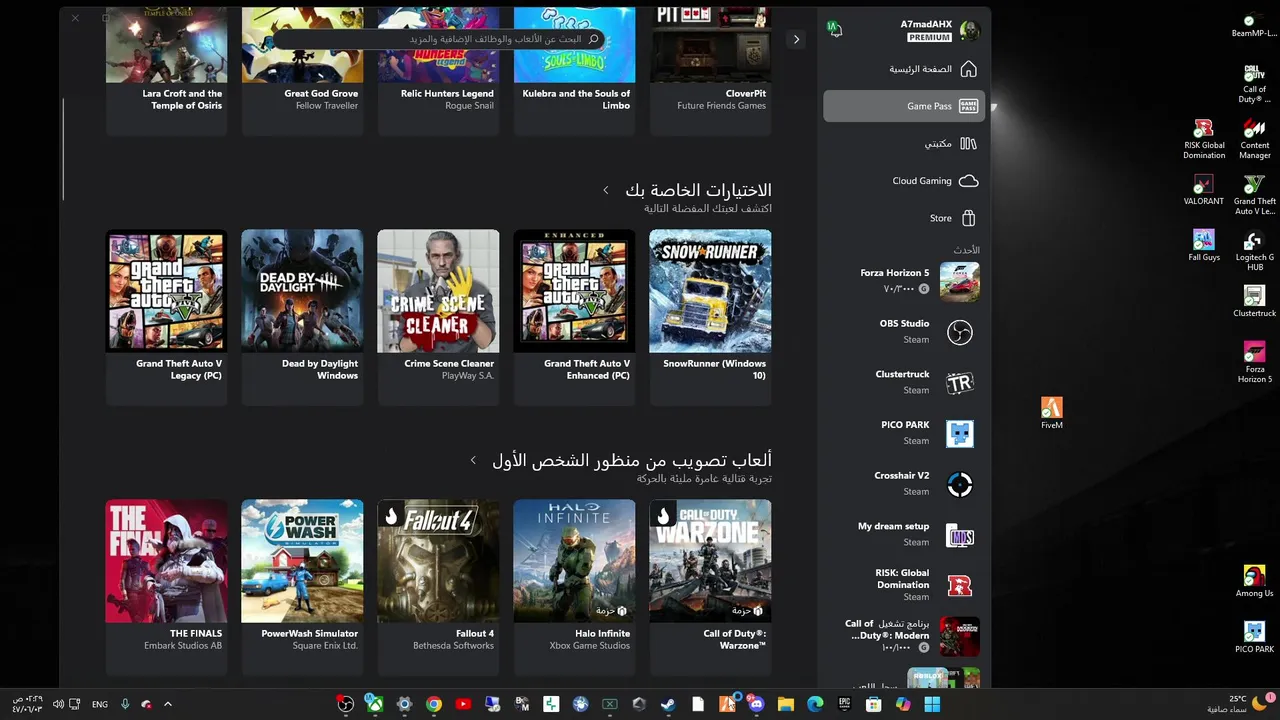The image size is (1280, 720).
Task: Open Great God Grove game card
Action: pos(302,70)
